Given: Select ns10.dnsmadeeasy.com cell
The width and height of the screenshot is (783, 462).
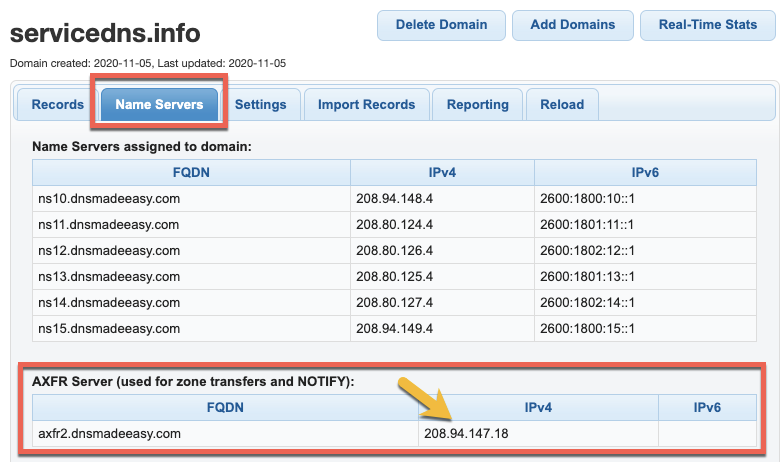Looking at the screenshot, I should click(191, 199).
